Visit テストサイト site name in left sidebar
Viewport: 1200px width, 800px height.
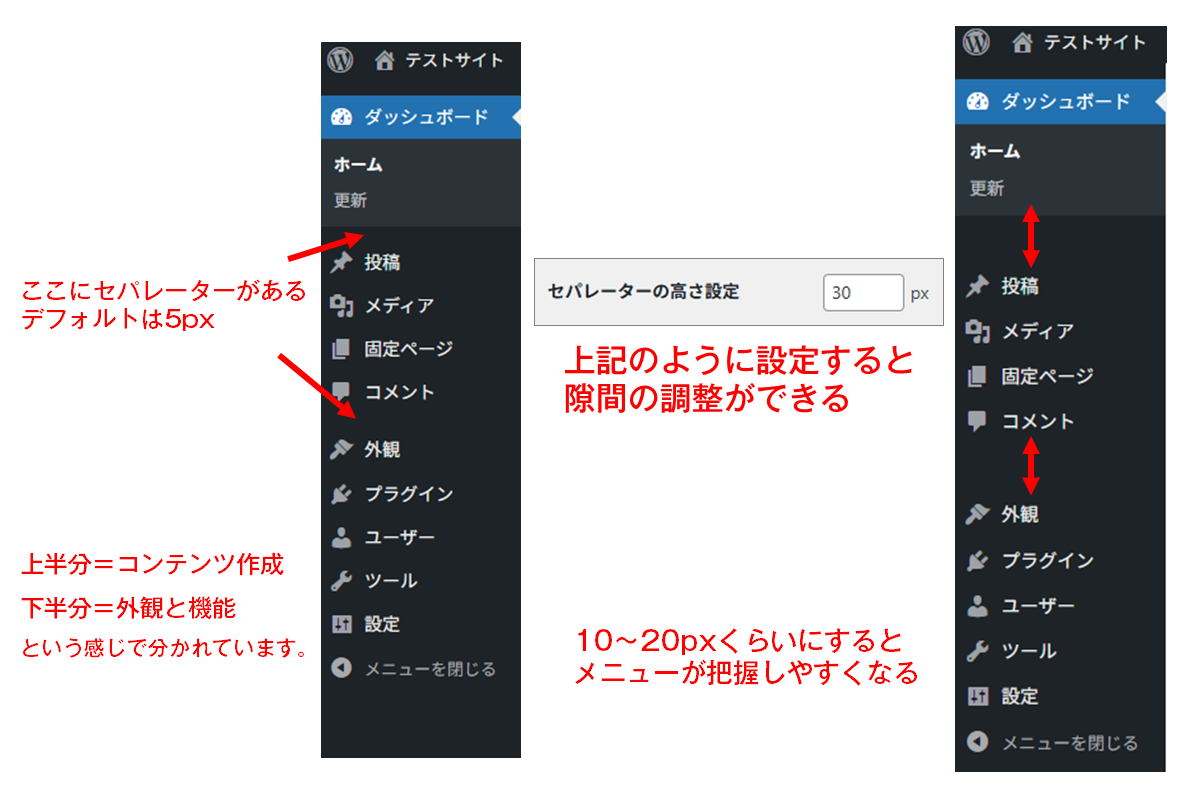(x=454, y=60)
